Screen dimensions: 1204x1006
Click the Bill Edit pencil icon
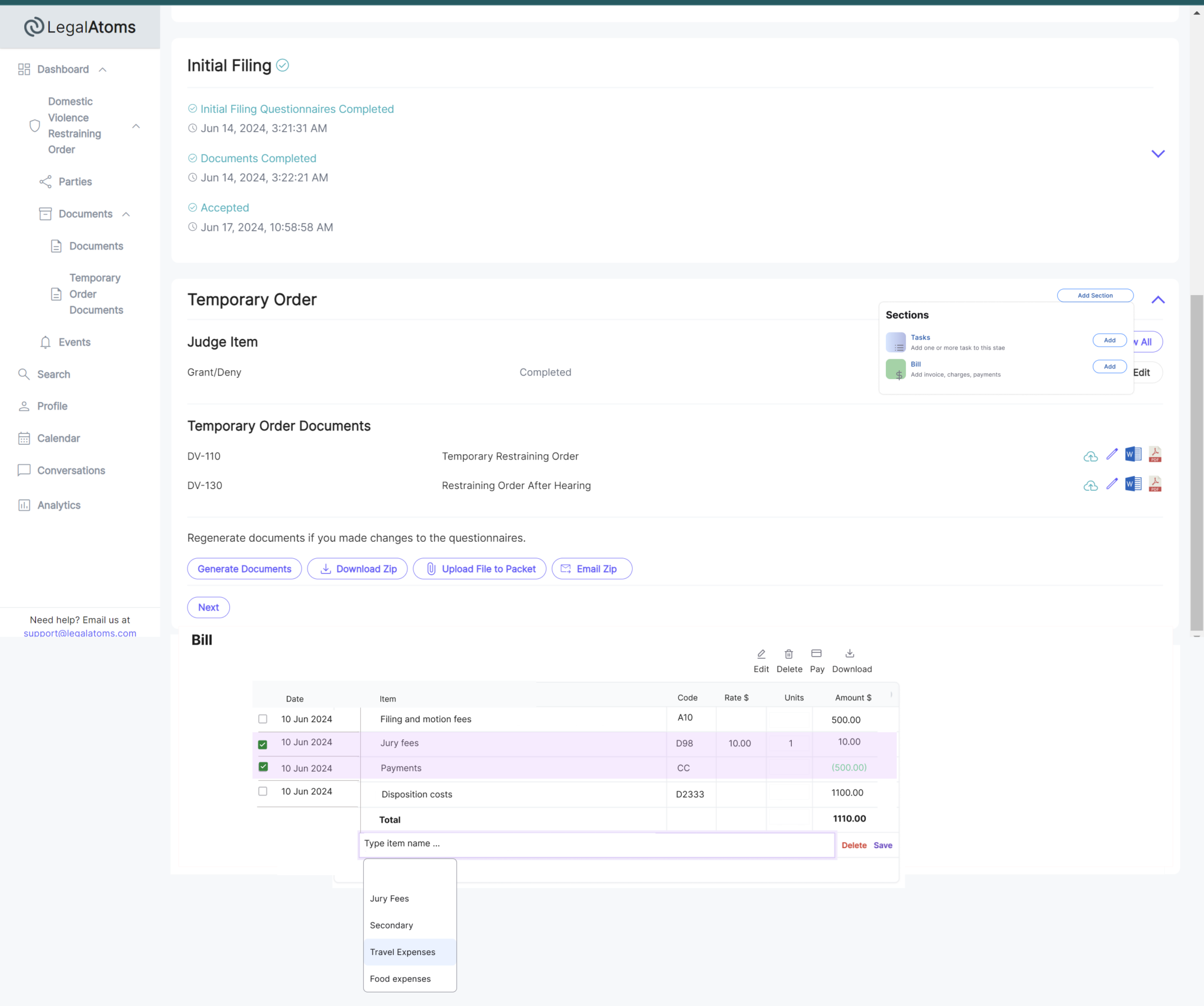pos(761,654)
